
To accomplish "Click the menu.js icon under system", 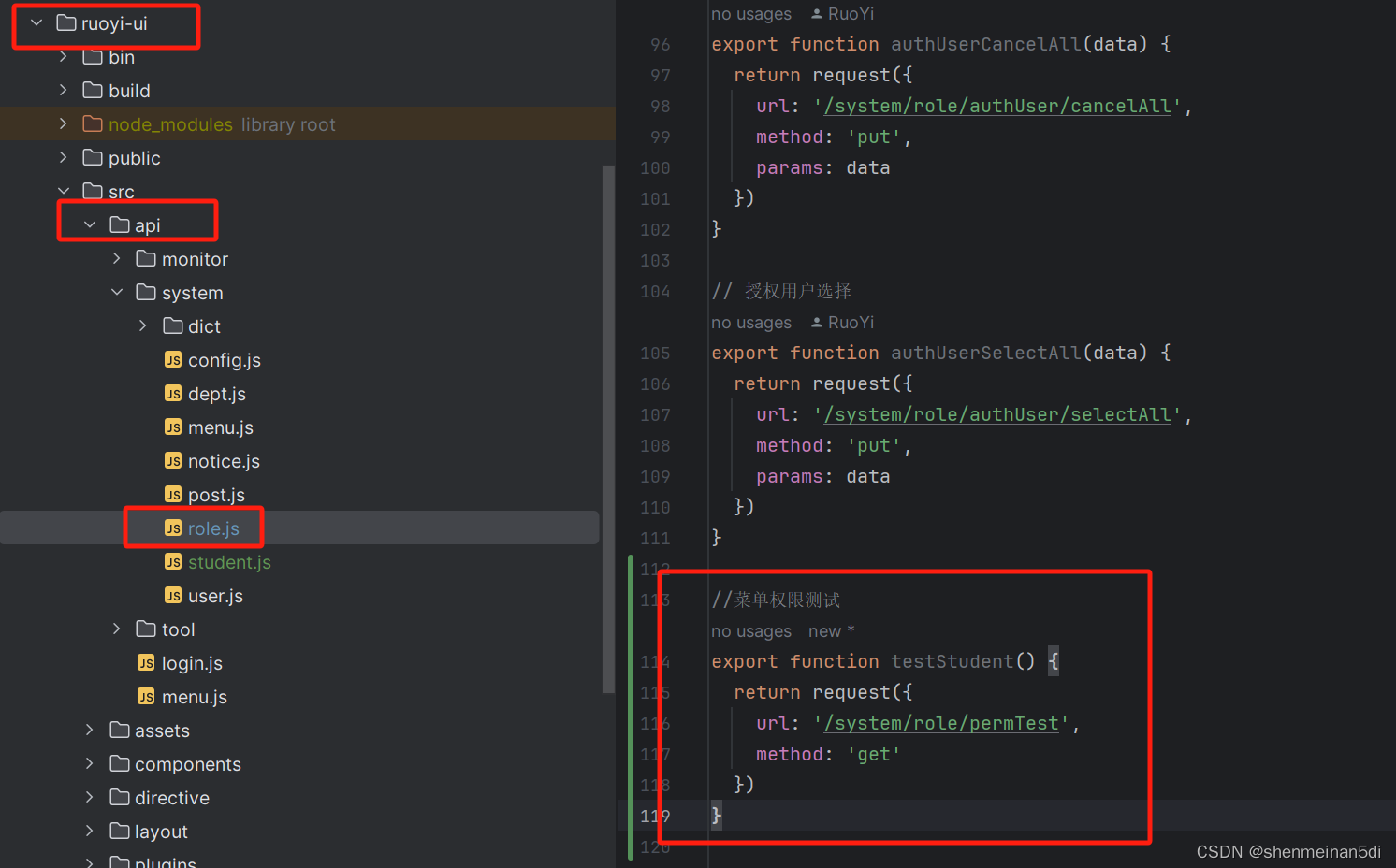I will pyautogui.click(x=173, y=427).
